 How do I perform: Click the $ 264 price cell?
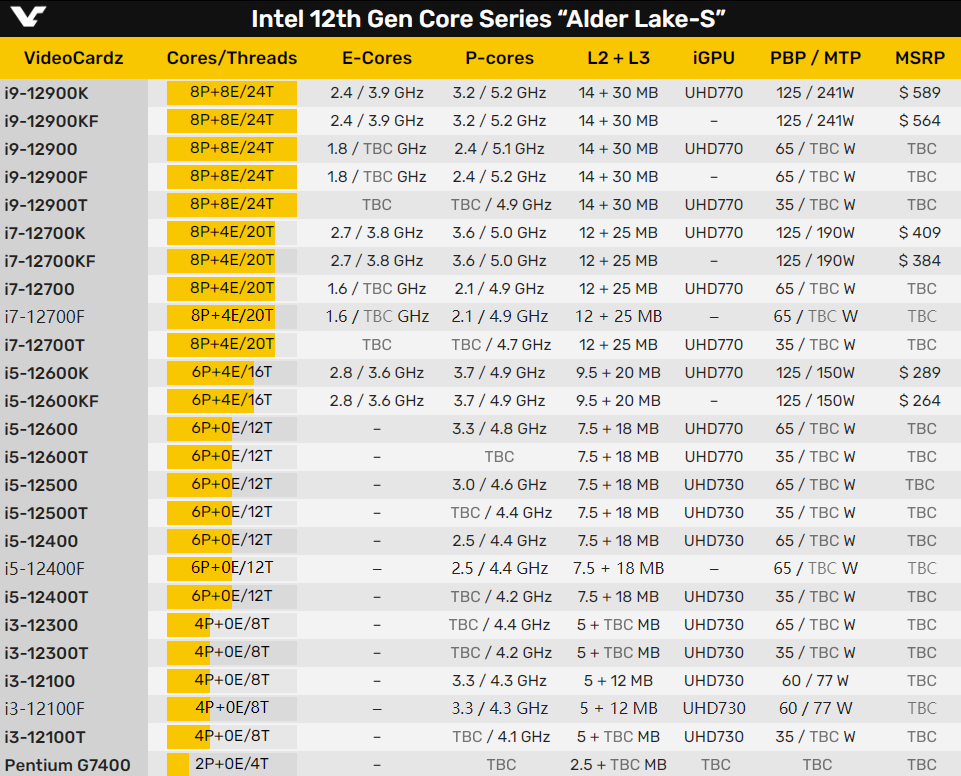click(x=920, y=401)
